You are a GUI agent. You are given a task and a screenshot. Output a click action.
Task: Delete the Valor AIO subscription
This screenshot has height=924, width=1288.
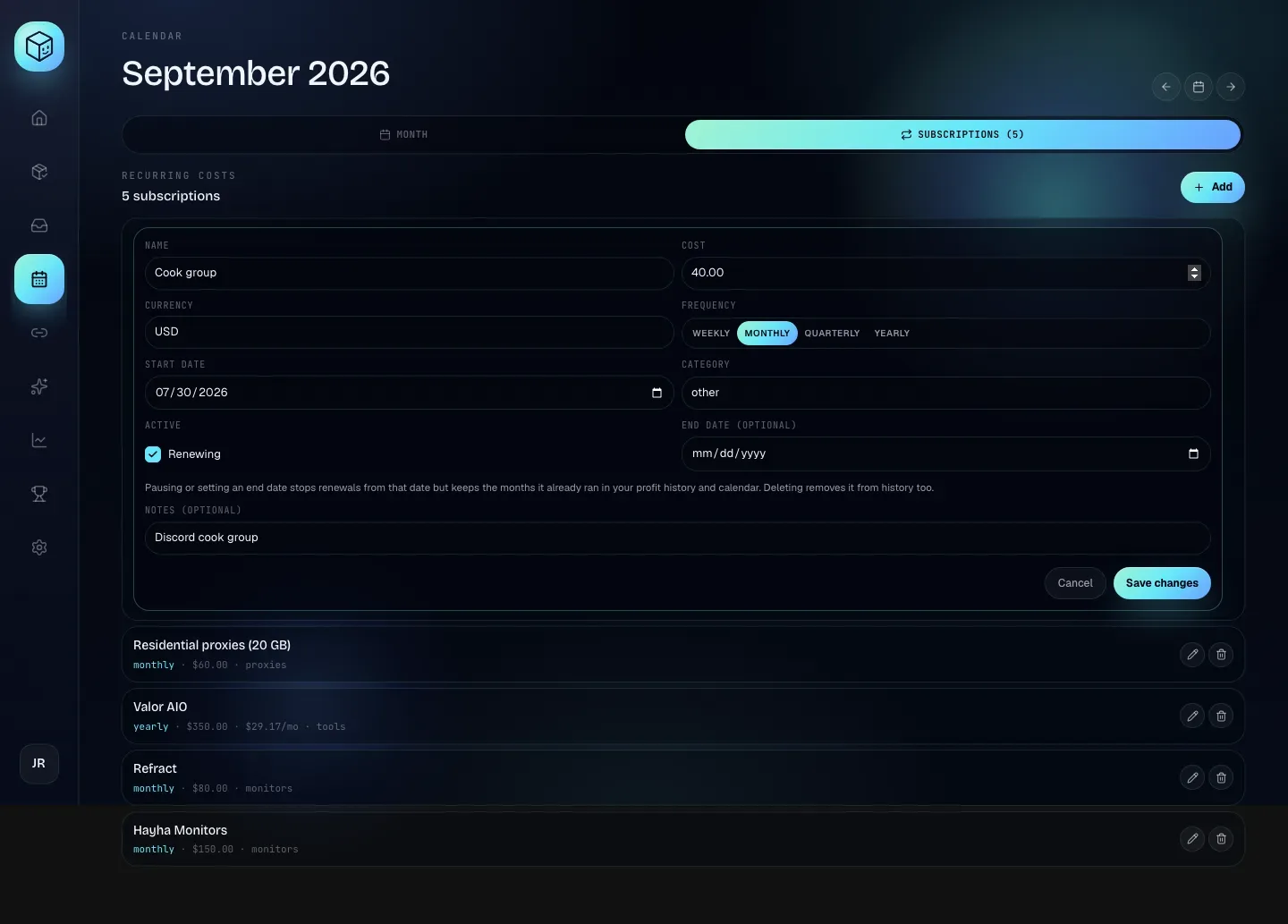coord(1221,716)
